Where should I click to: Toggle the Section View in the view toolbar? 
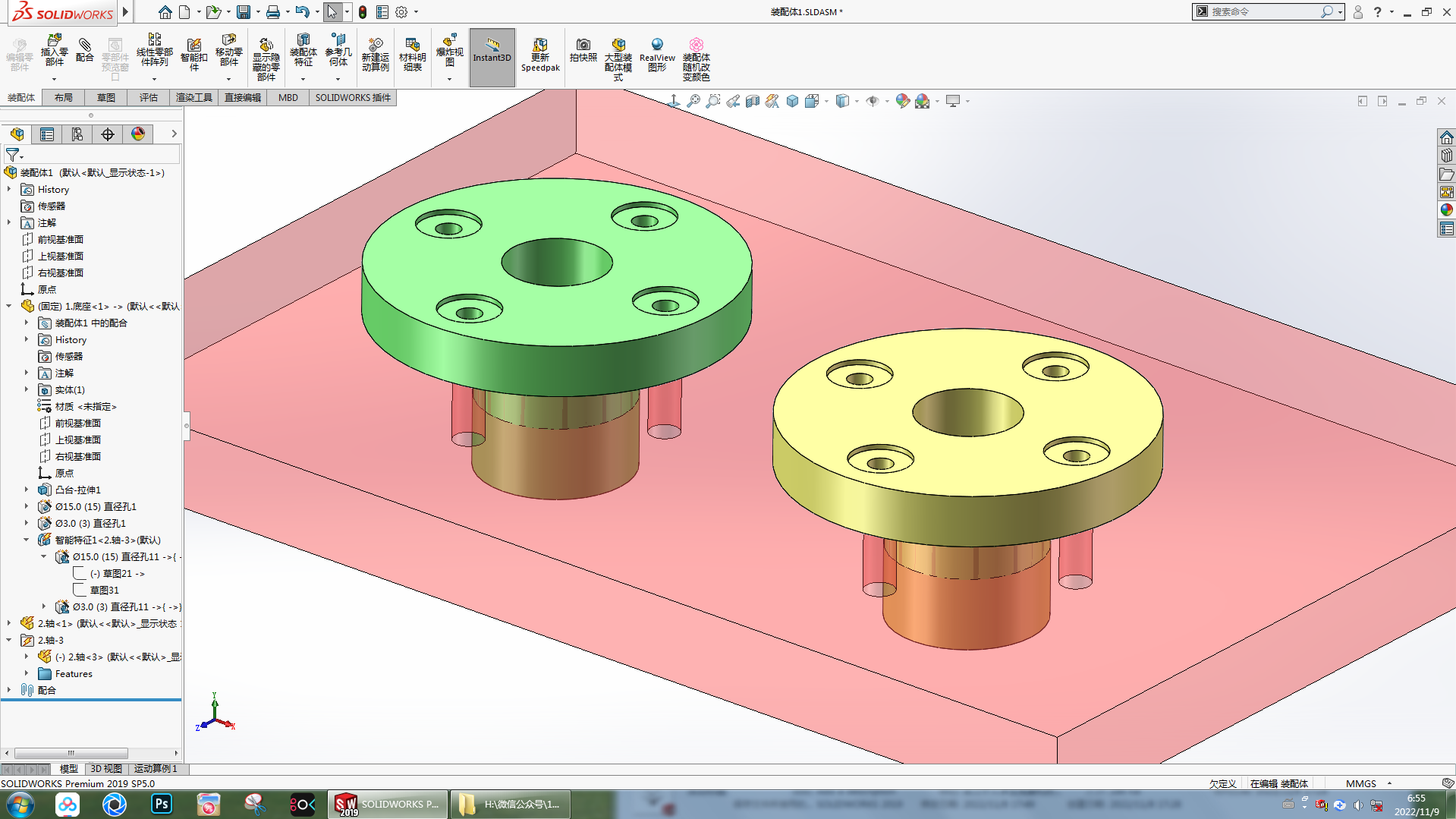753,101
